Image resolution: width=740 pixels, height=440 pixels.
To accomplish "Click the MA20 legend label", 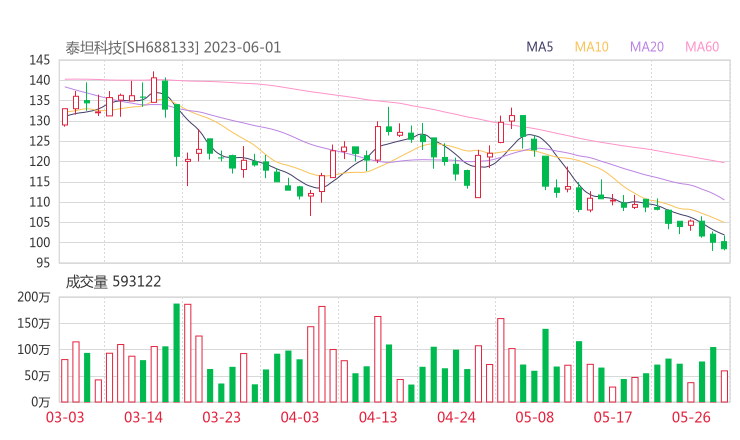I will pyautogui.click(x=647, y=47).
